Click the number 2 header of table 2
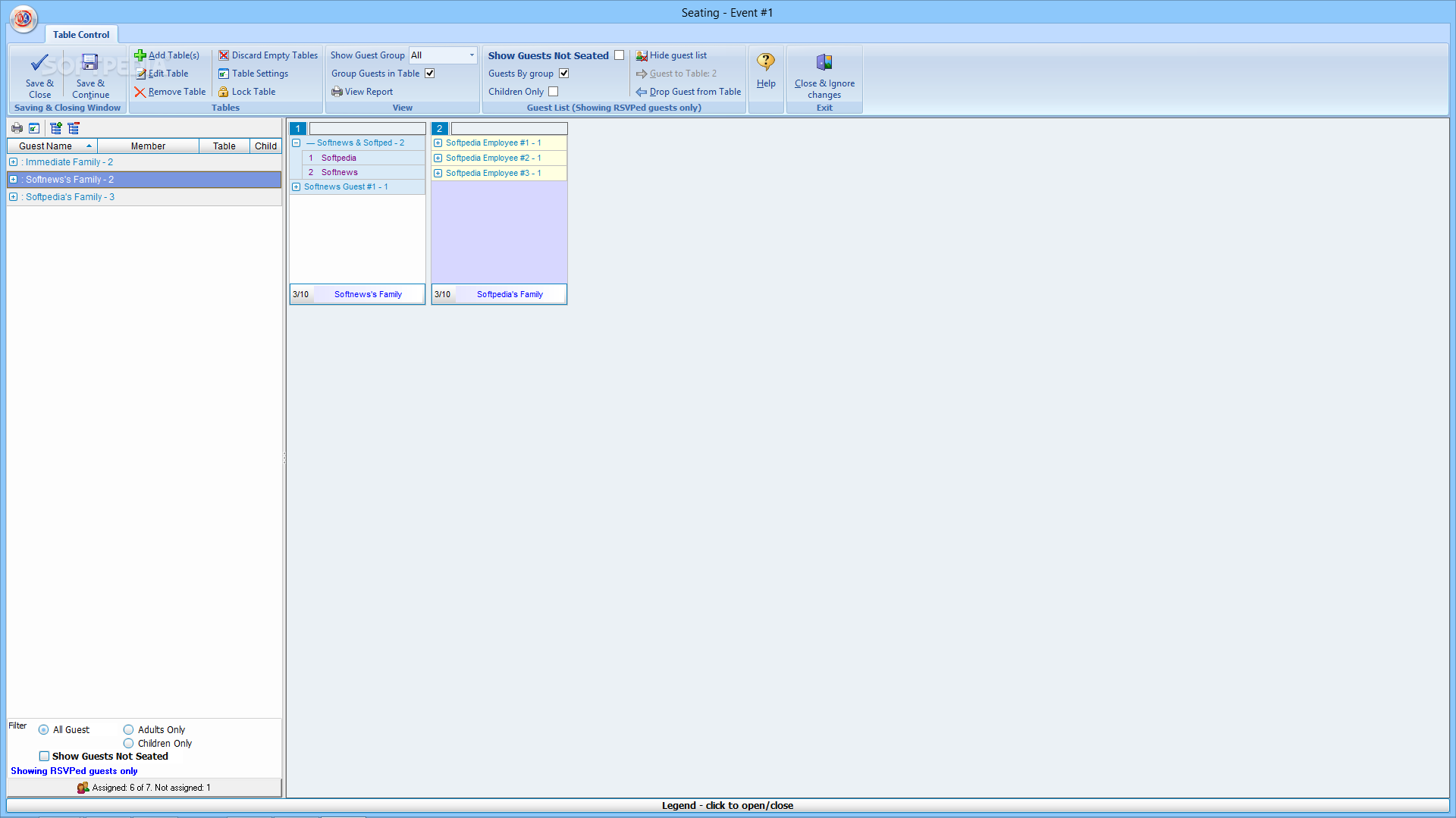 [440, 129]
